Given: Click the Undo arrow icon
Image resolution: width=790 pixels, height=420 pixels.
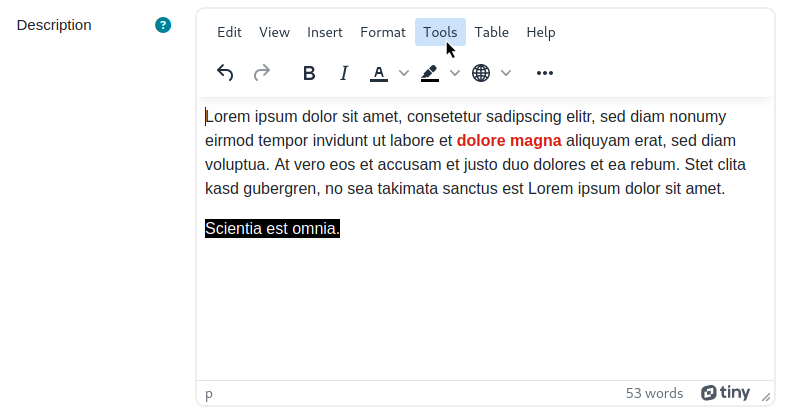Looking at the screenshot, I should pos(225,73).
